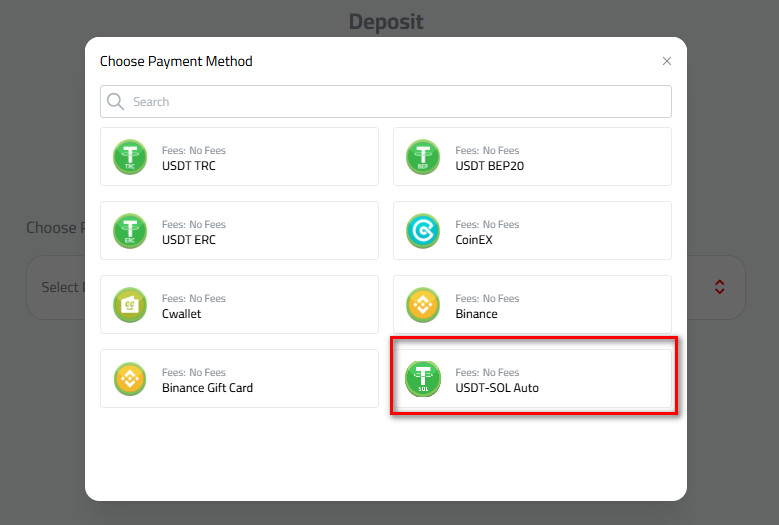Choose USDT BEP20 payment method

[x=532, y=156]
